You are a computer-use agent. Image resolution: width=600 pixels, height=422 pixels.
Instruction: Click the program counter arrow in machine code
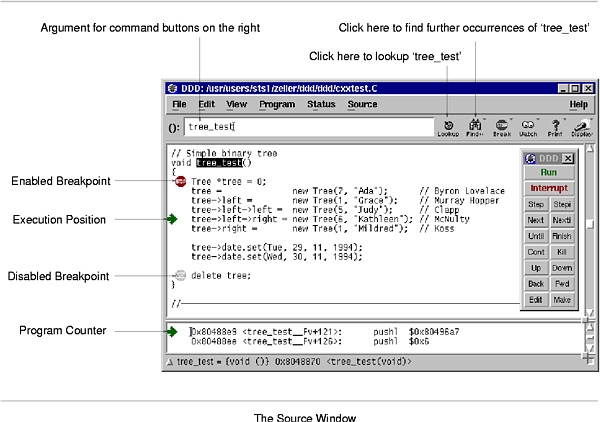click(173, 330)
